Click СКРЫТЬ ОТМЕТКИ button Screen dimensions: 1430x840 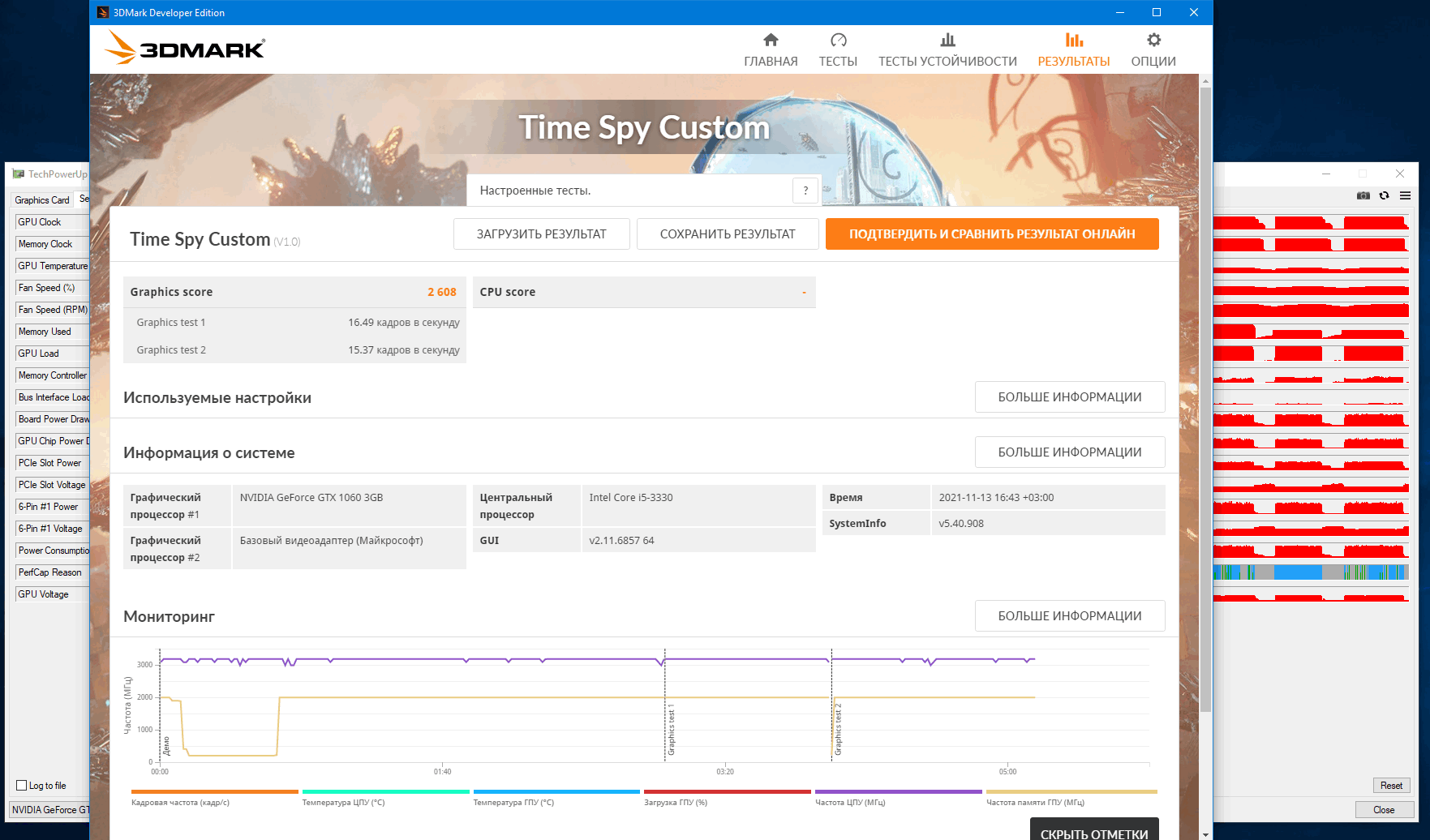[1094, 830]
